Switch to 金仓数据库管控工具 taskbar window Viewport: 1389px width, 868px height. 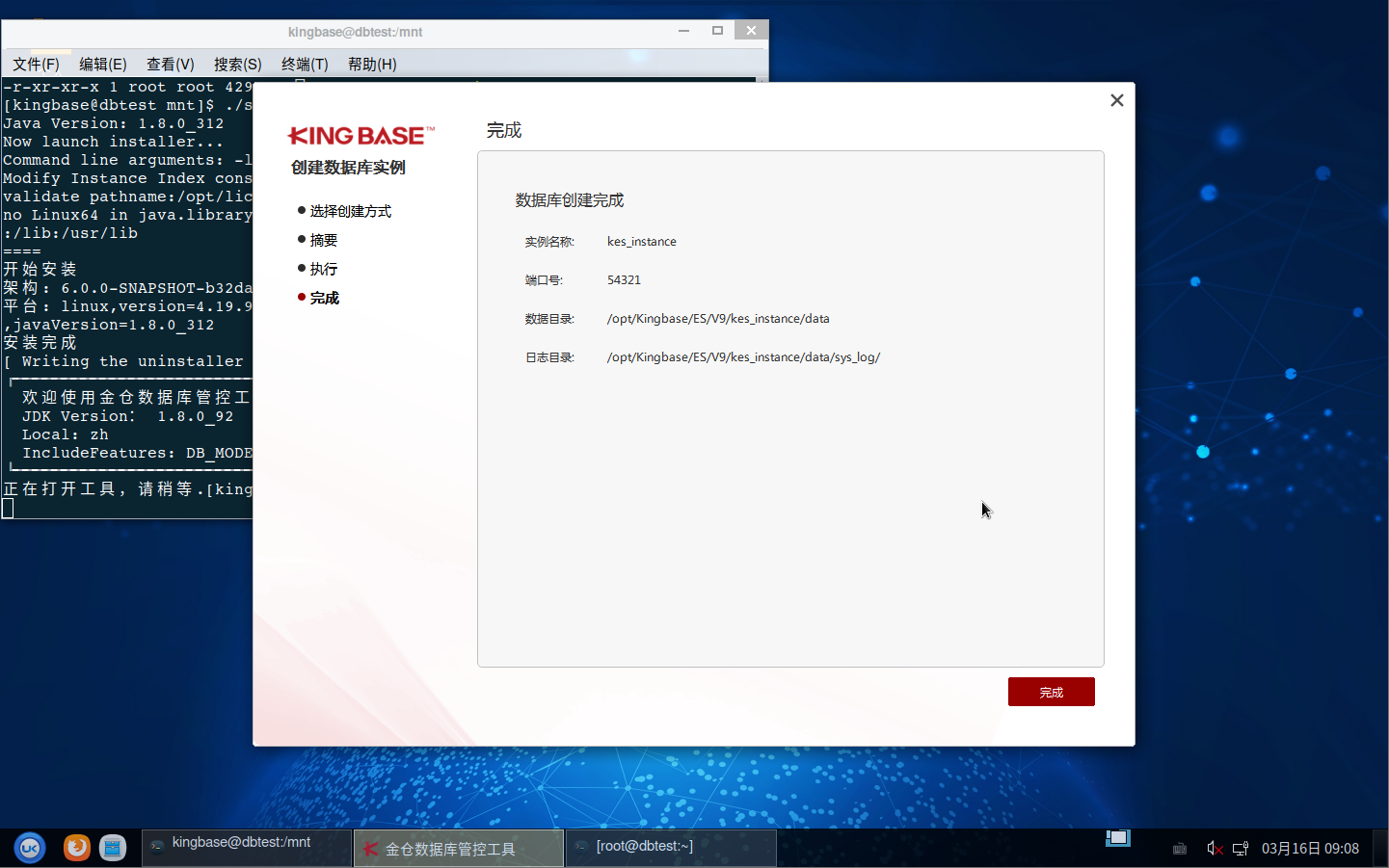(459, 848)
